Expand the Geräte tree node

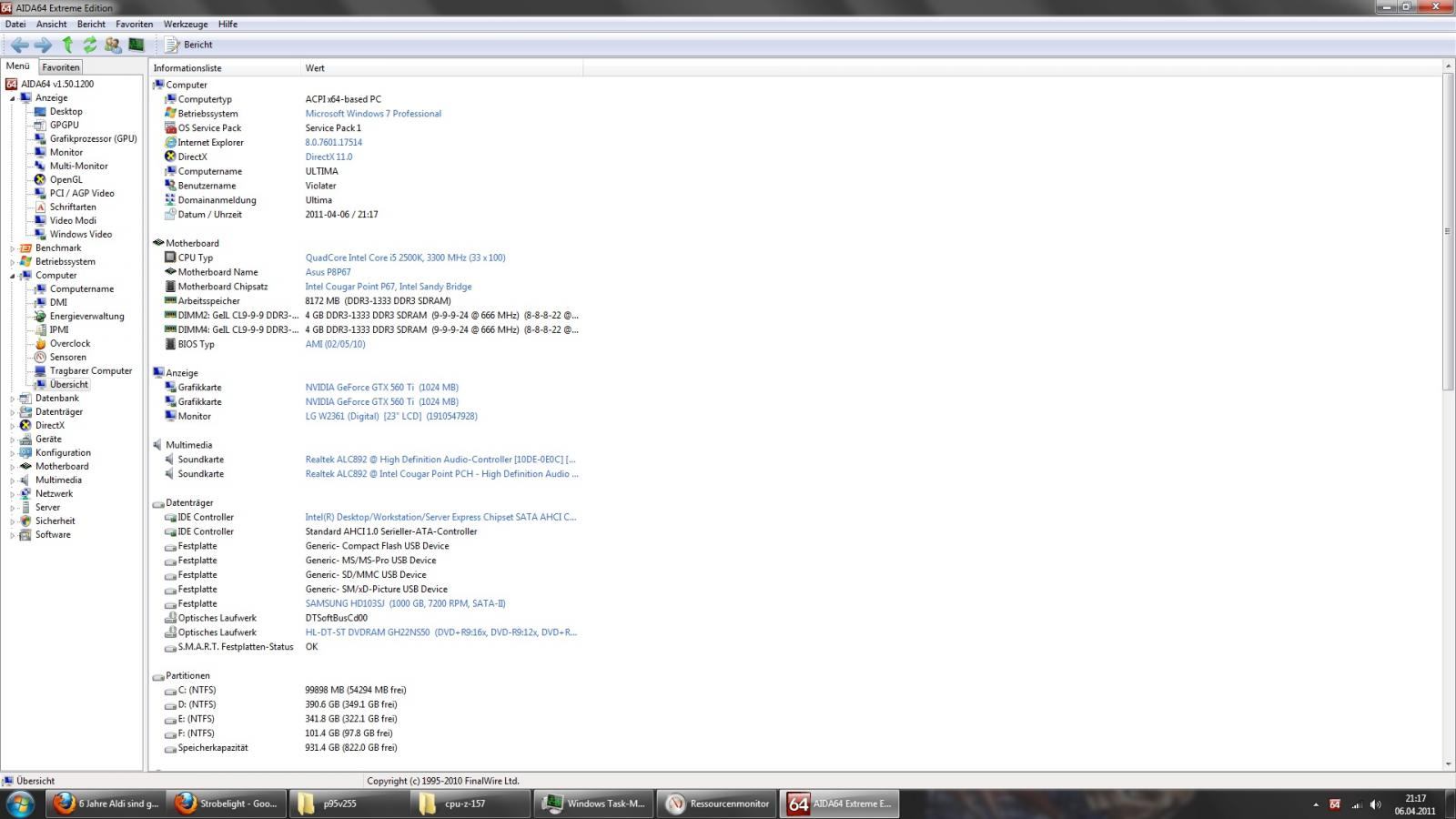(x=13, y=440)
